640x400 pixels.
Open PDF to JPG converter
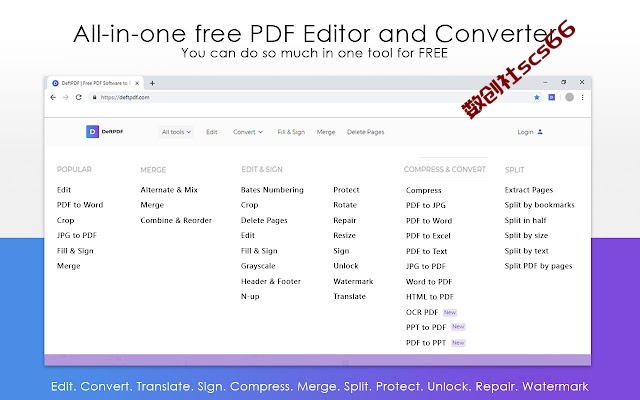[426, 205]
